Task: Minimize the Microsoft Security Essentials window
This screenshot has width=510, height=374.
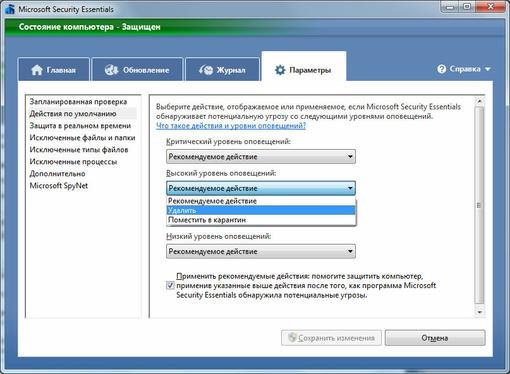Action: [450, 7]
